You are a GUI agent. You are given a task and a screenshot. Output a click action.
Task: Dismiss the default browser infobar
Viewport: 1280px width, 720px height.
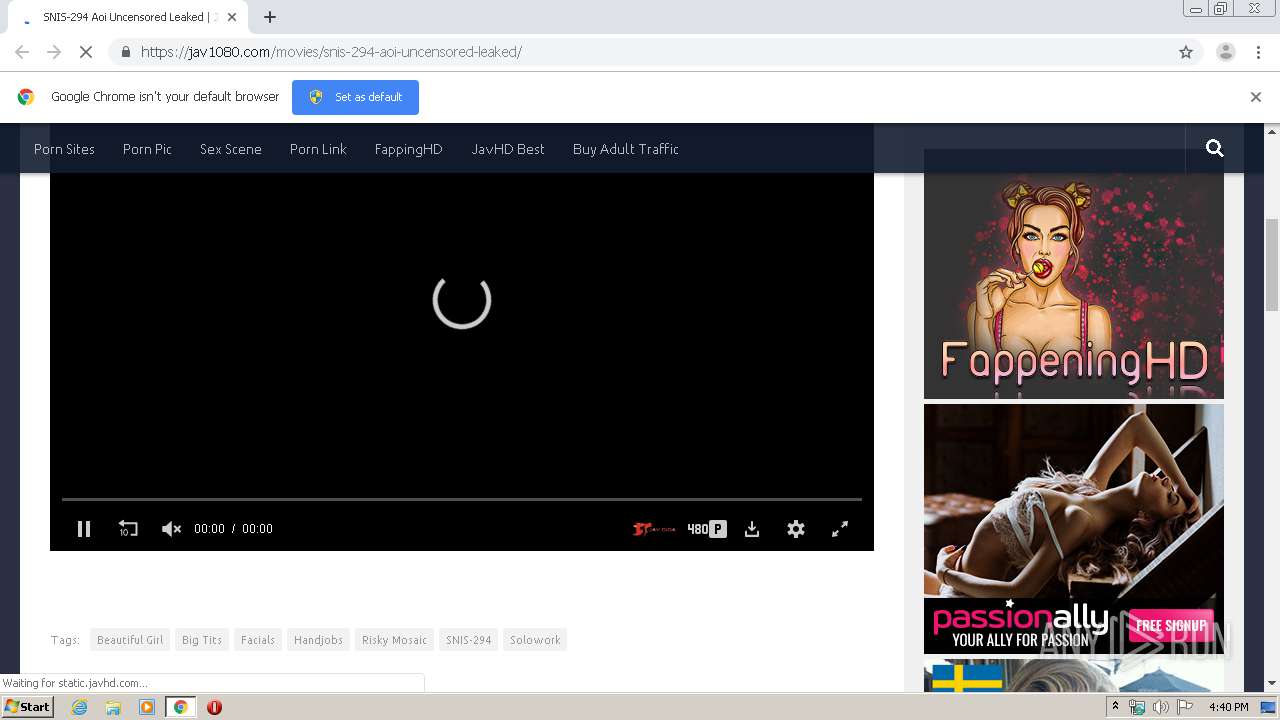(x=1255, y=97)
